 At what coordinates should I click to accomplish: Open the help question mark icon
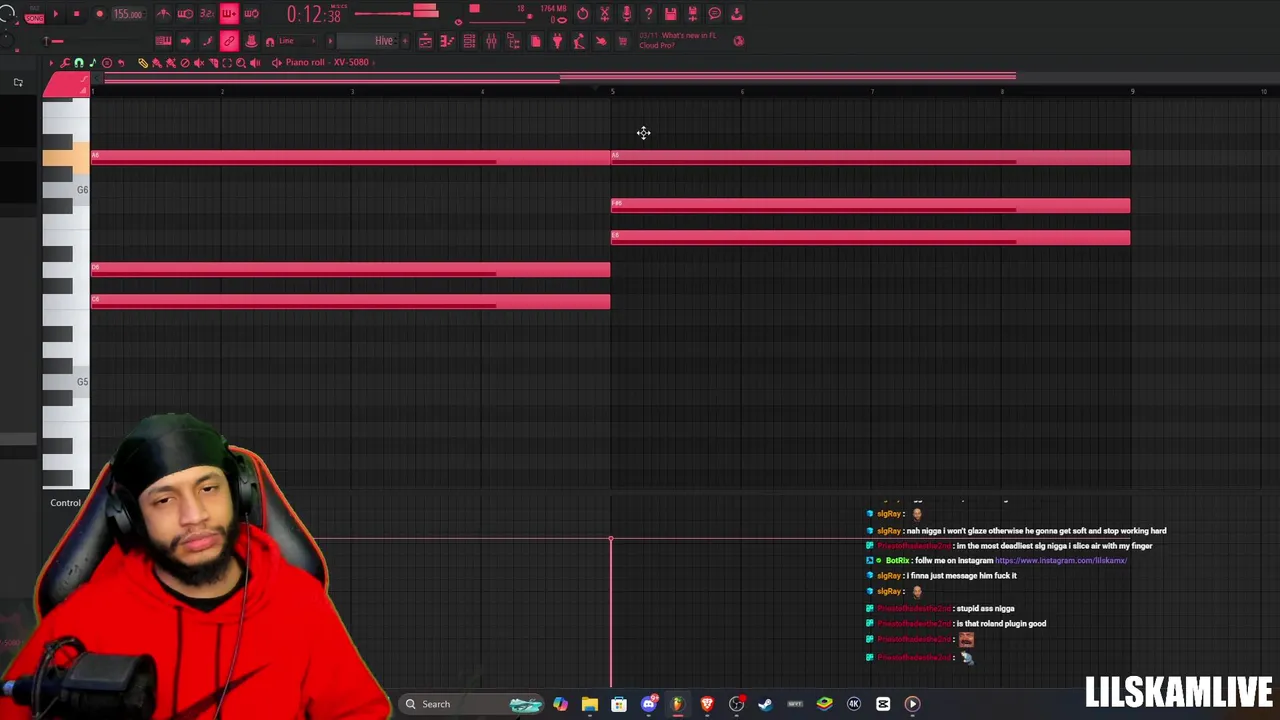(648, 14)
